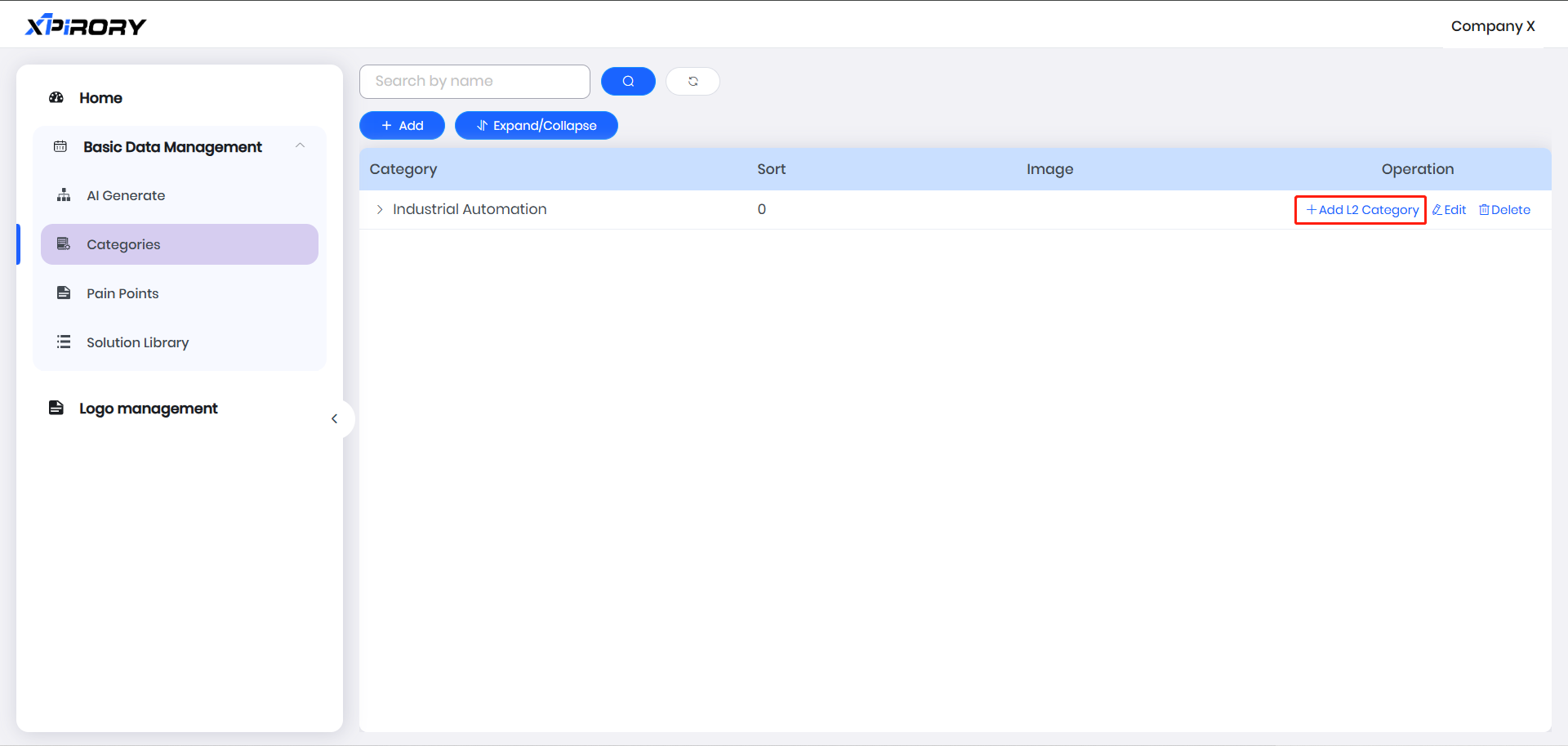Focus the Search by name field

tap(474, 81)
